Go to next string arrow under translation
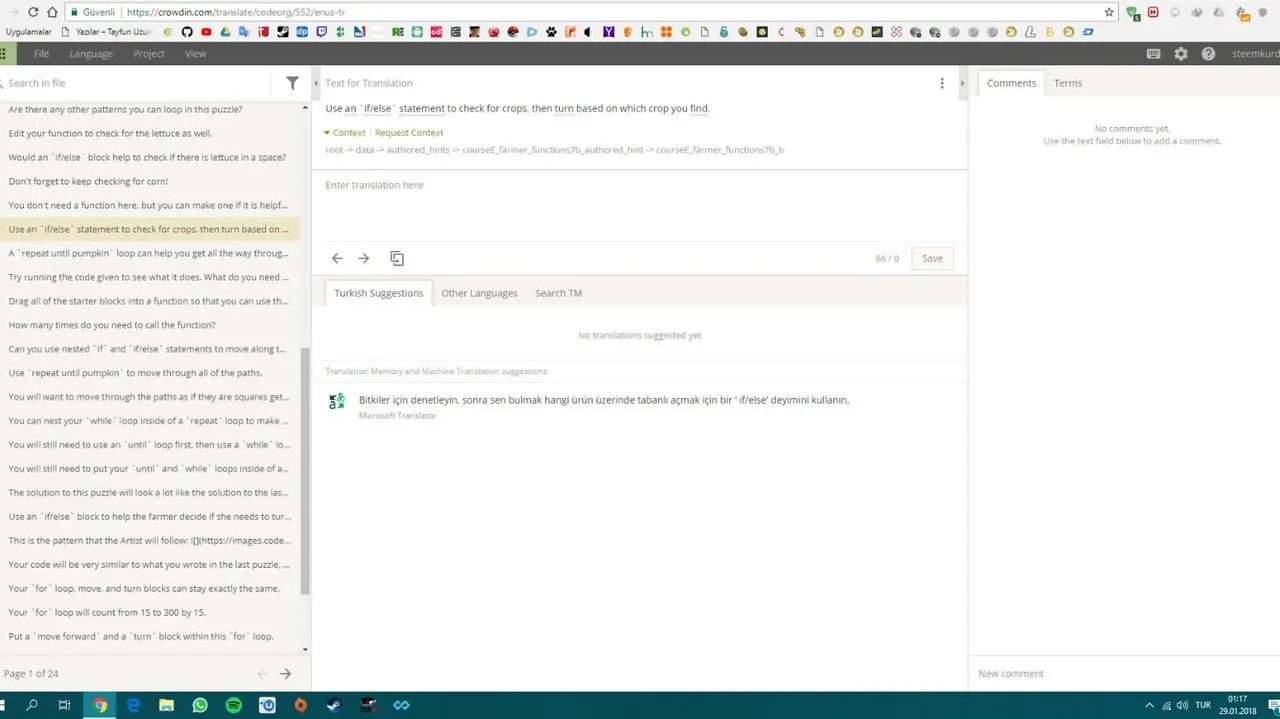 coord(364,258)
